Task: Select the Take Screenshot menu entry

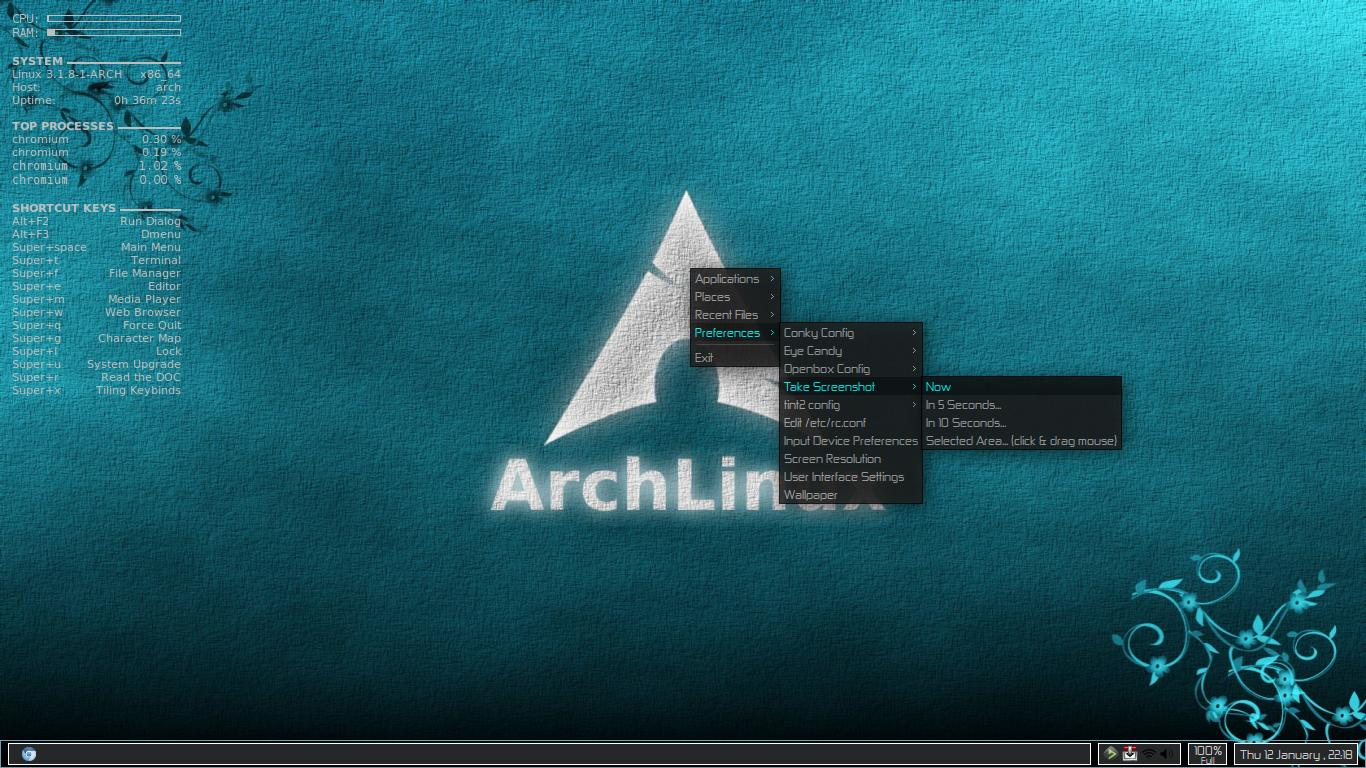Action: tap(851, 387)
